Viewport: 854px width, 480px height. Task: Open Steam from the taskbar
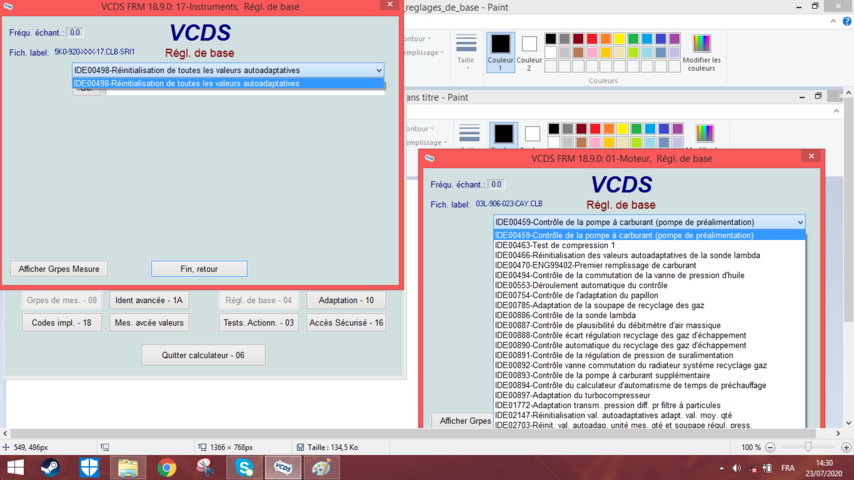click(50, 468)
